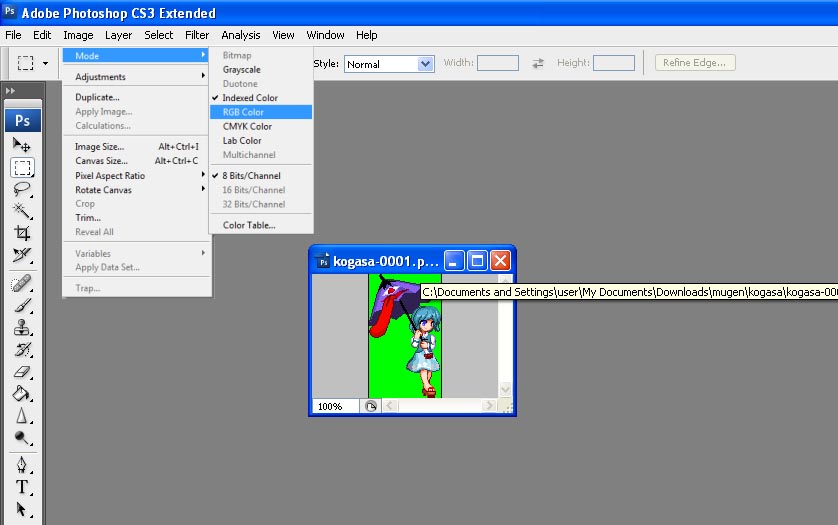Choose Trim from Image menu
Viewport: 838px width, 525px height.
click(x=135, y=218)
